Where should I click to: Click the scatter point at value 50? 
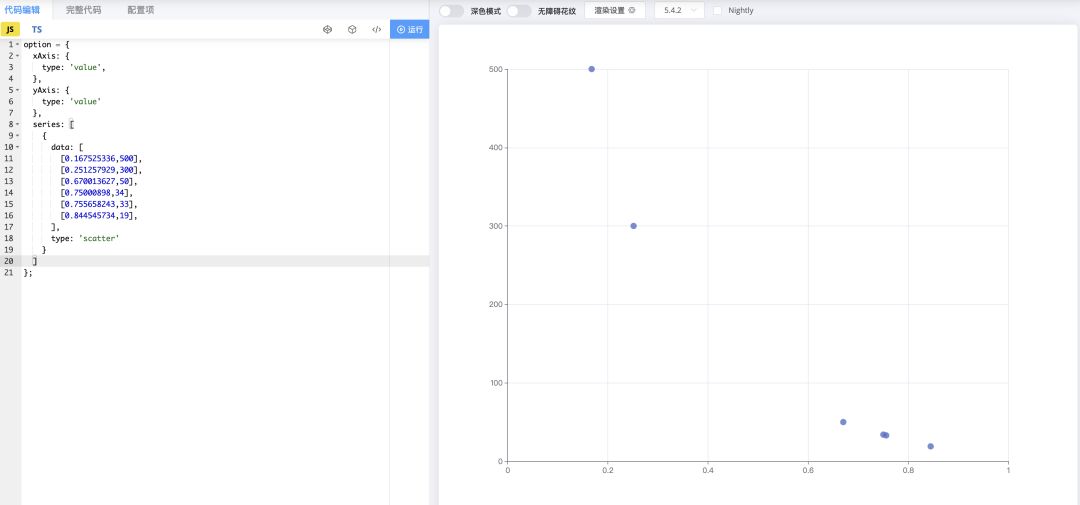coord(843,422)
